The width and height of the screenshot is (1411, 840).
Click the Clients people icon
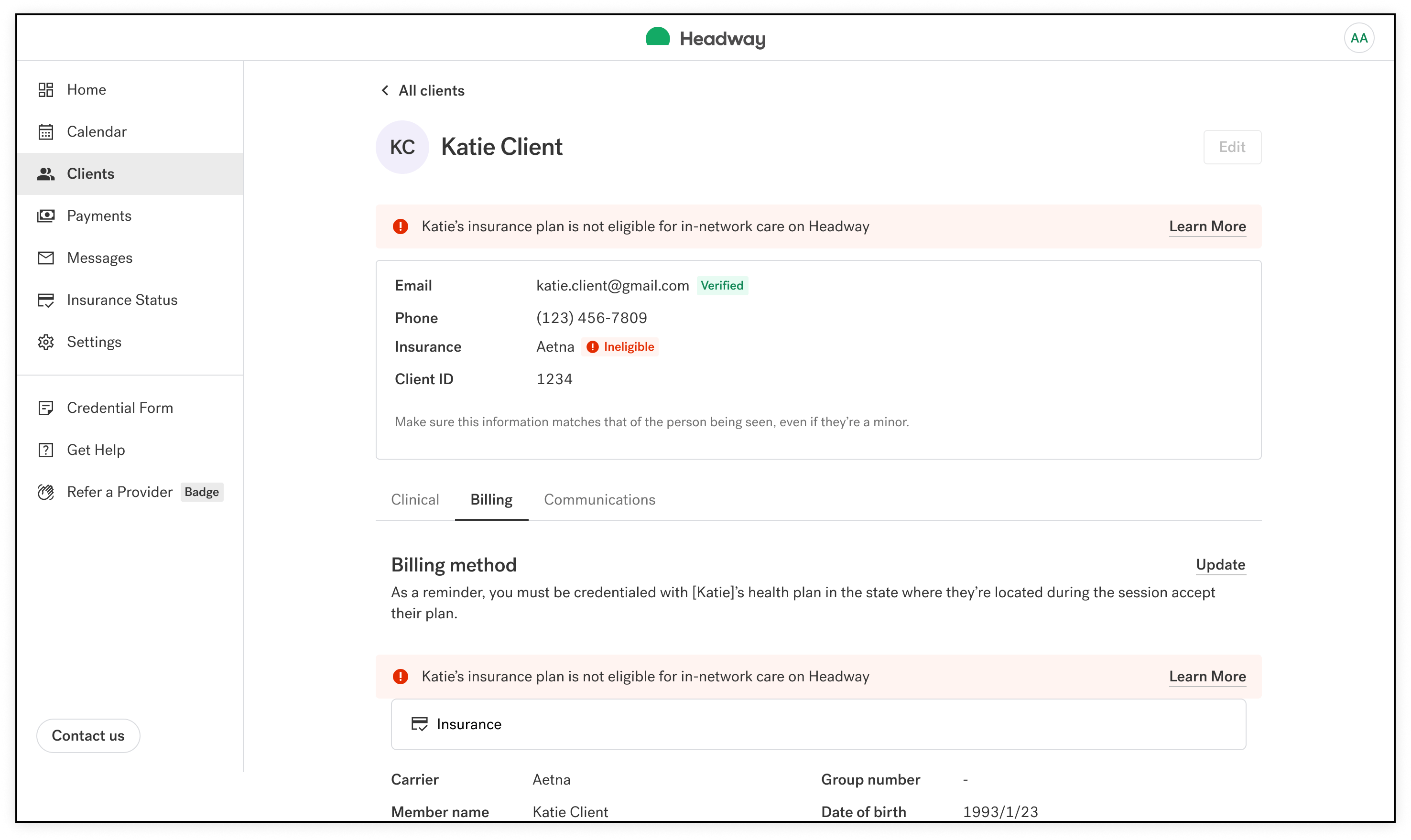(x=46, y=173)
